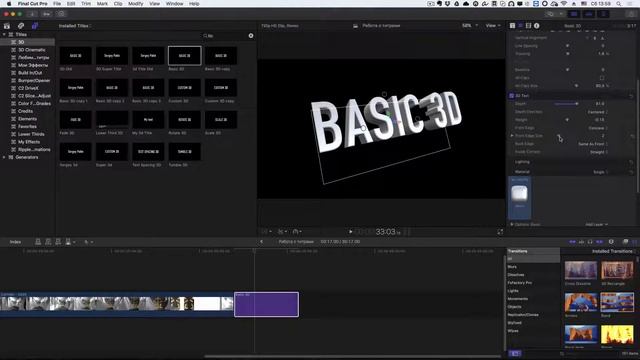Open the viewer View dropdown
The width and height of the screenshot is (640, 360).
(x=493, y=25)
